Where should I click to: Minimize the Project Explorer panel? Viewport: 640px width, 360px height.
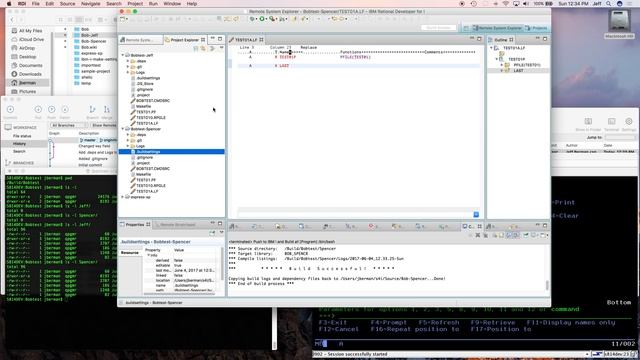pyautogui.click(x=212, y=39)
